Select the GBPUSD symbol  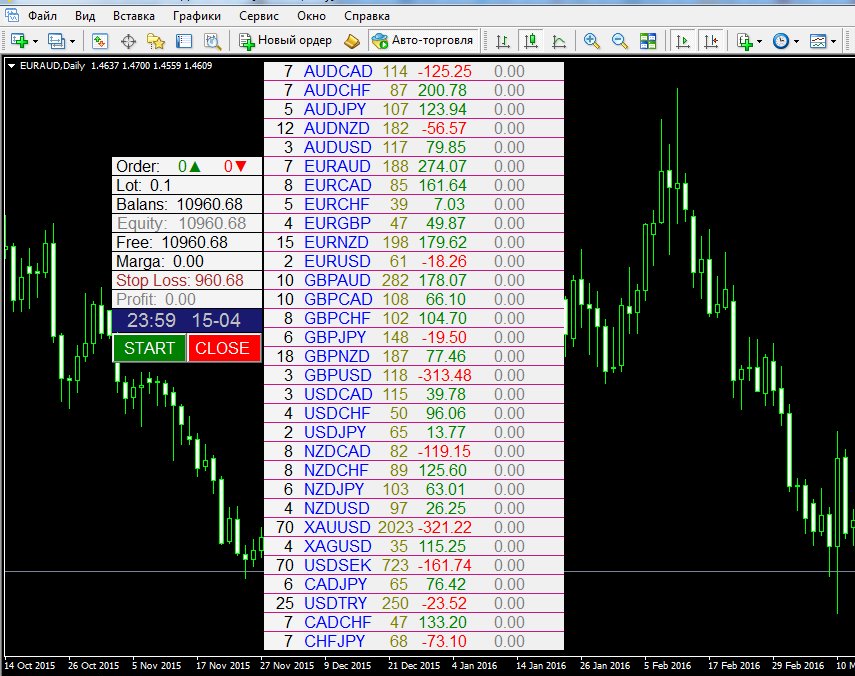pos(338,375)
